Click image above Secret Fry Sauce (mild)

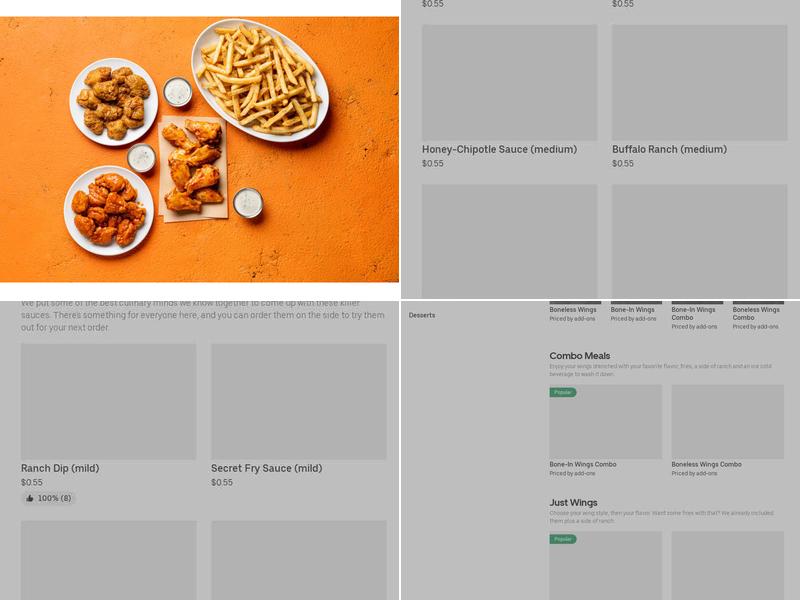click(x=299, y=402)
